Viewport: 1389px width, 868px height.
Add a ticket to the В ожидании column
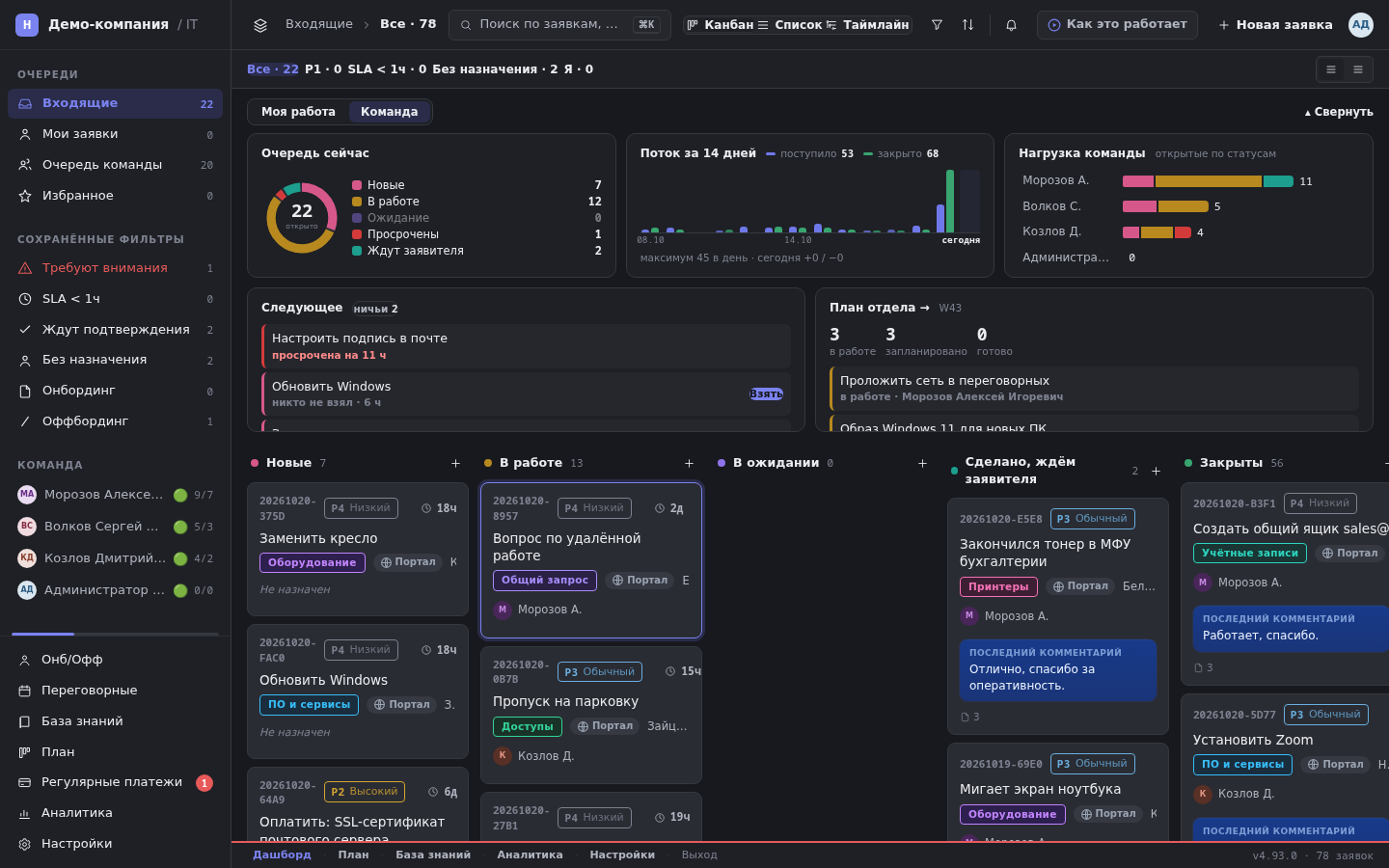(922, 464)
